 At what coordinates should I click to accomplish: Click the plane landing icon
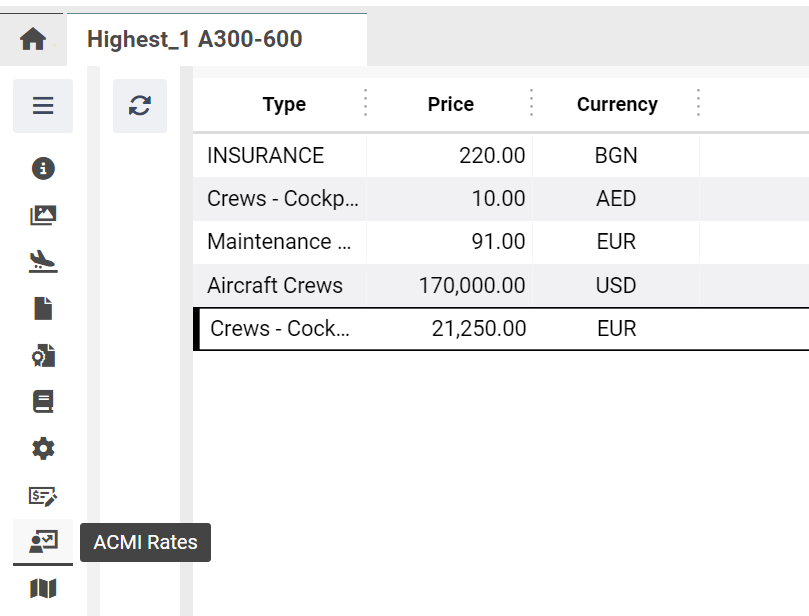tap(43, 262)
